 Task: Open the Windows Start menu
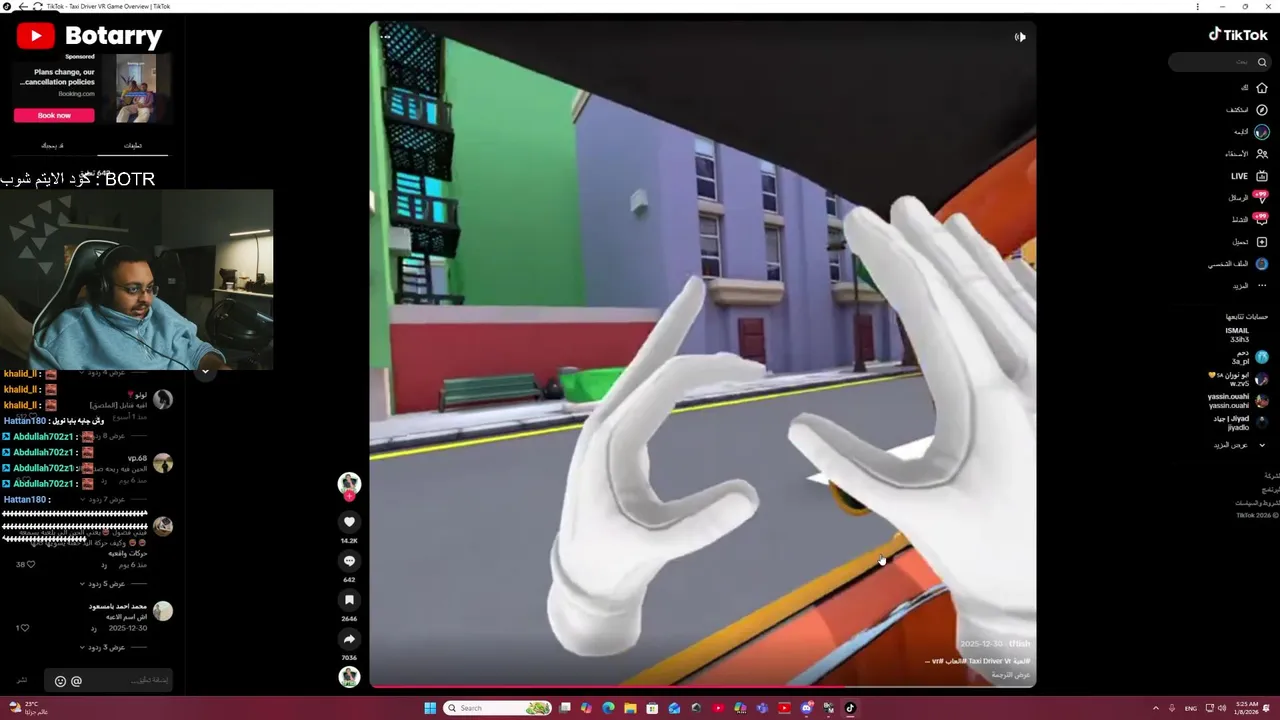[430, 708]
